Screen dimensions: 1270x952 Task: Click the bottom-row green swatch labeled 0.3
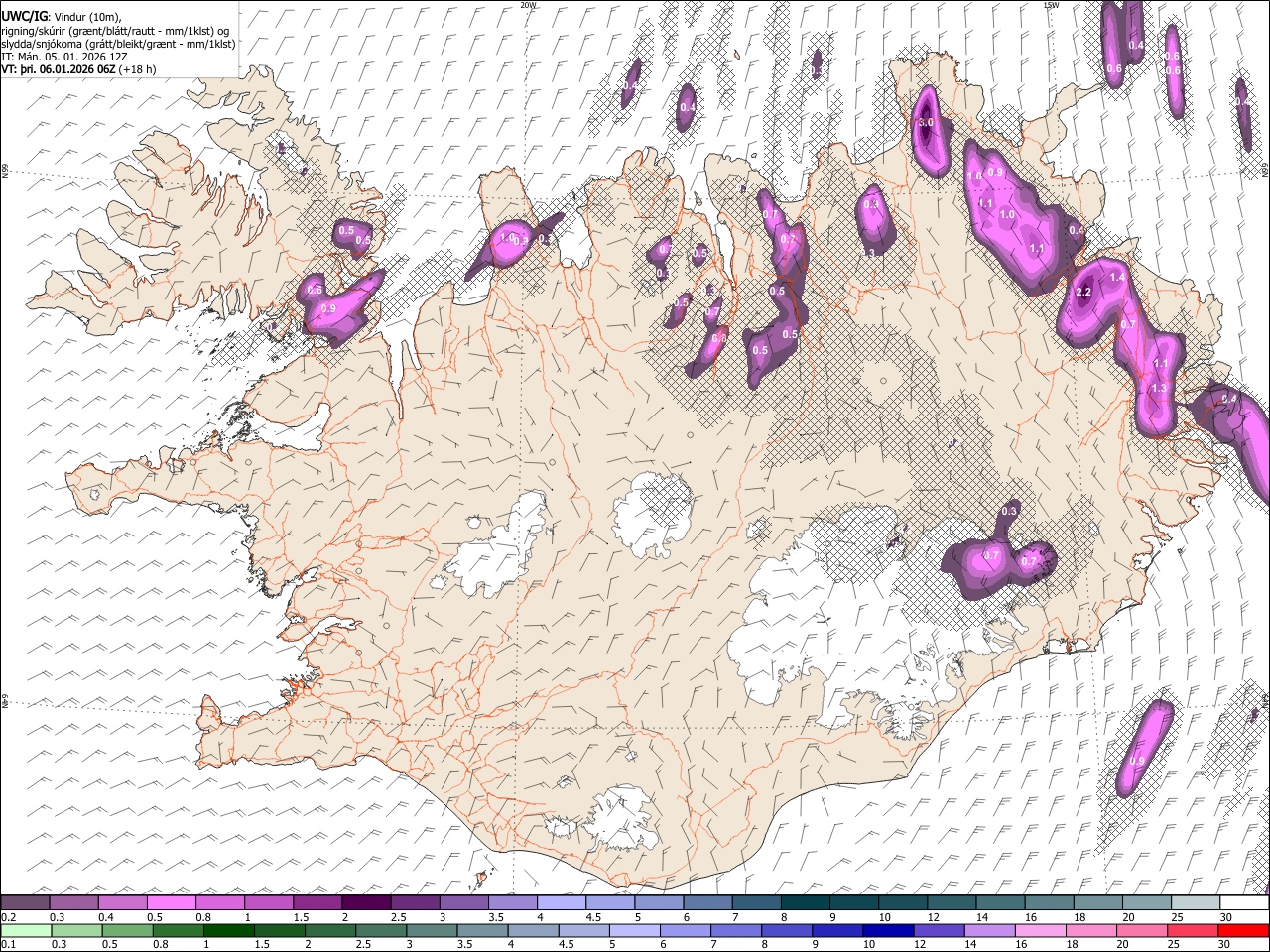pos(78,930)
